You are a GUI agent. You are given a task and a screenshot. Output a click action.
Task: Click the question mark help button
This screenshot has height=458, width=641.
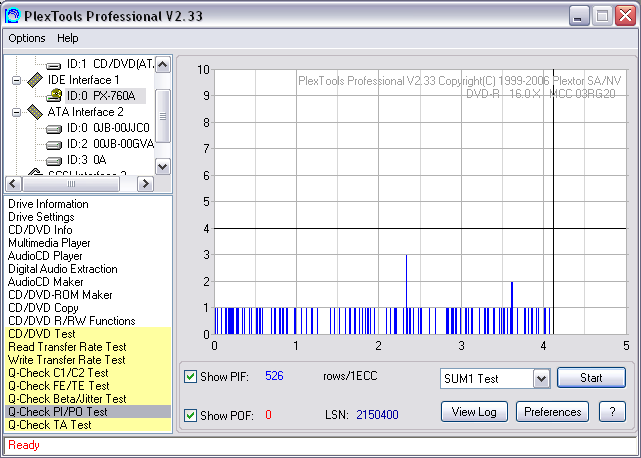point(612,412)
